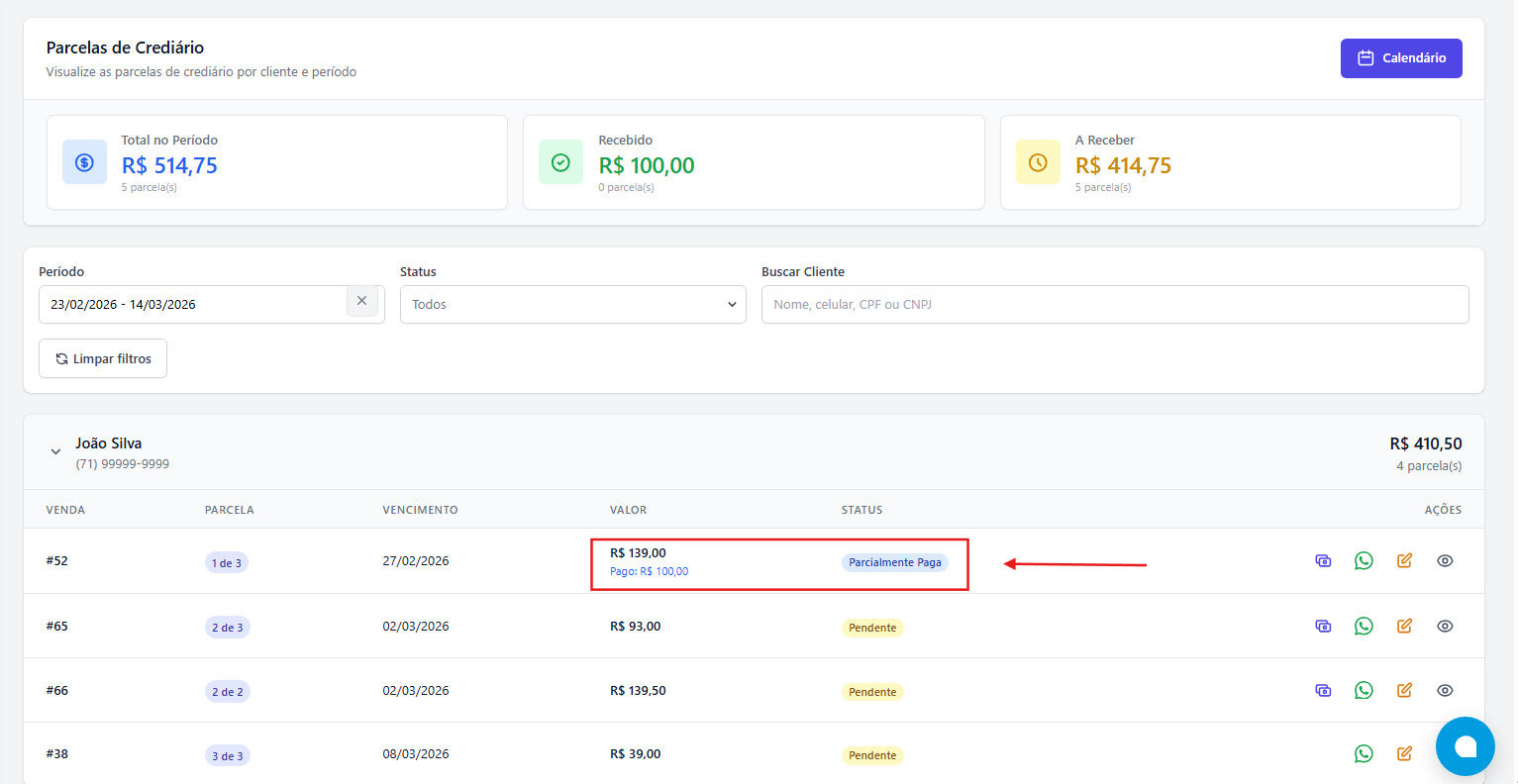Collapse the João Silva client group
1518x784 pixels.
click(x=55, y=452)
